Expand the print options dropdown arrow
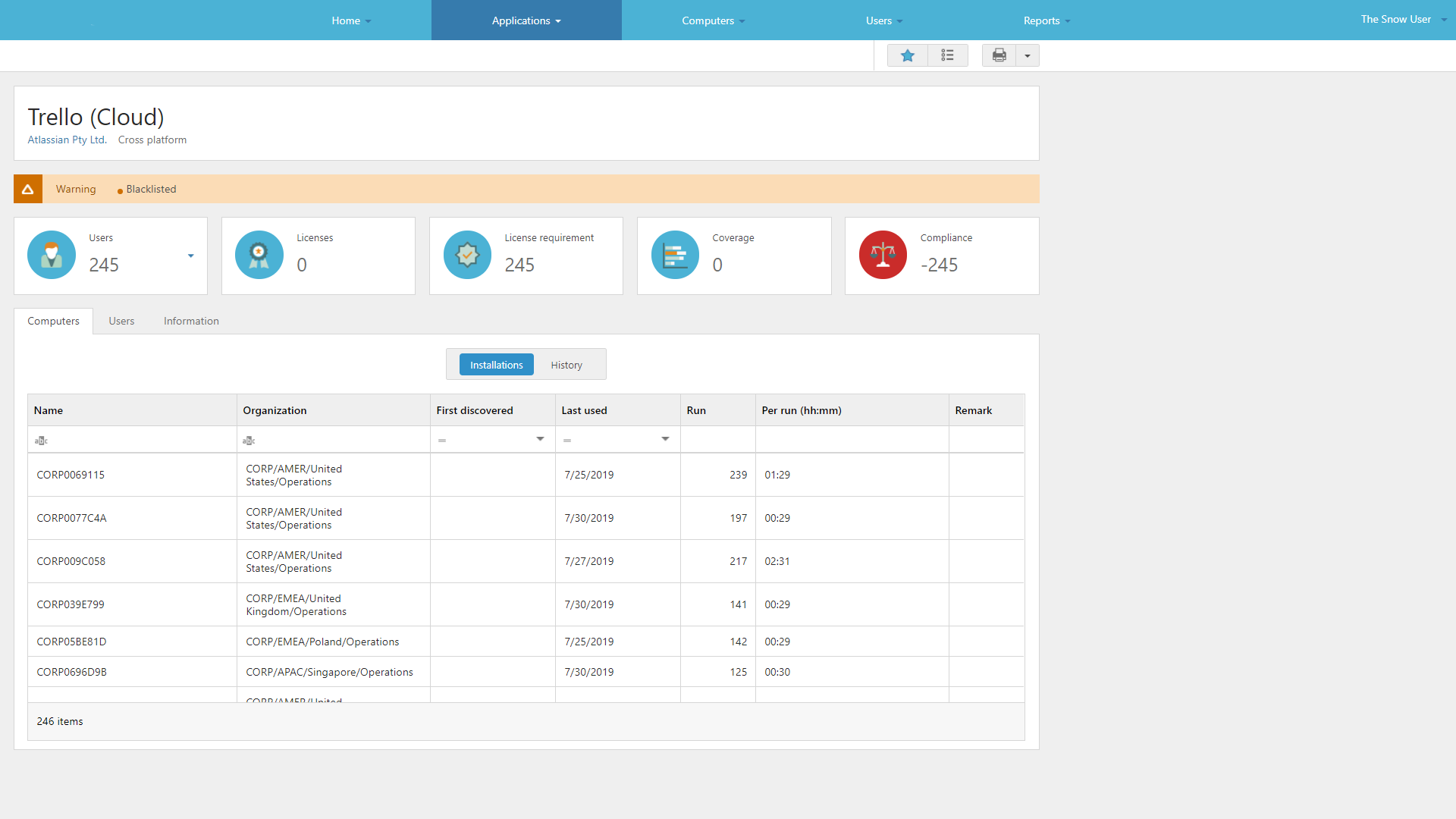Image resolution: width=1456 pixels, height=819 pixels. coord(1028,55)
